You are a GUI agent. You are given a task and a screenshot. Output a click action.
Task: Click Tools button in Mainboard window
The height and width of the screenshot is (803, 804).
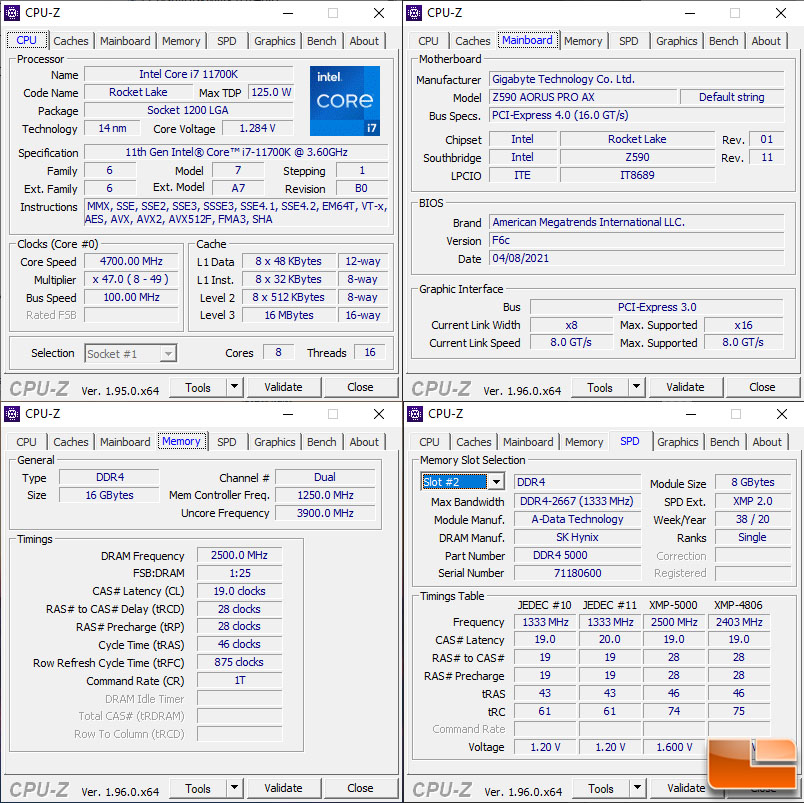point(600,387)
